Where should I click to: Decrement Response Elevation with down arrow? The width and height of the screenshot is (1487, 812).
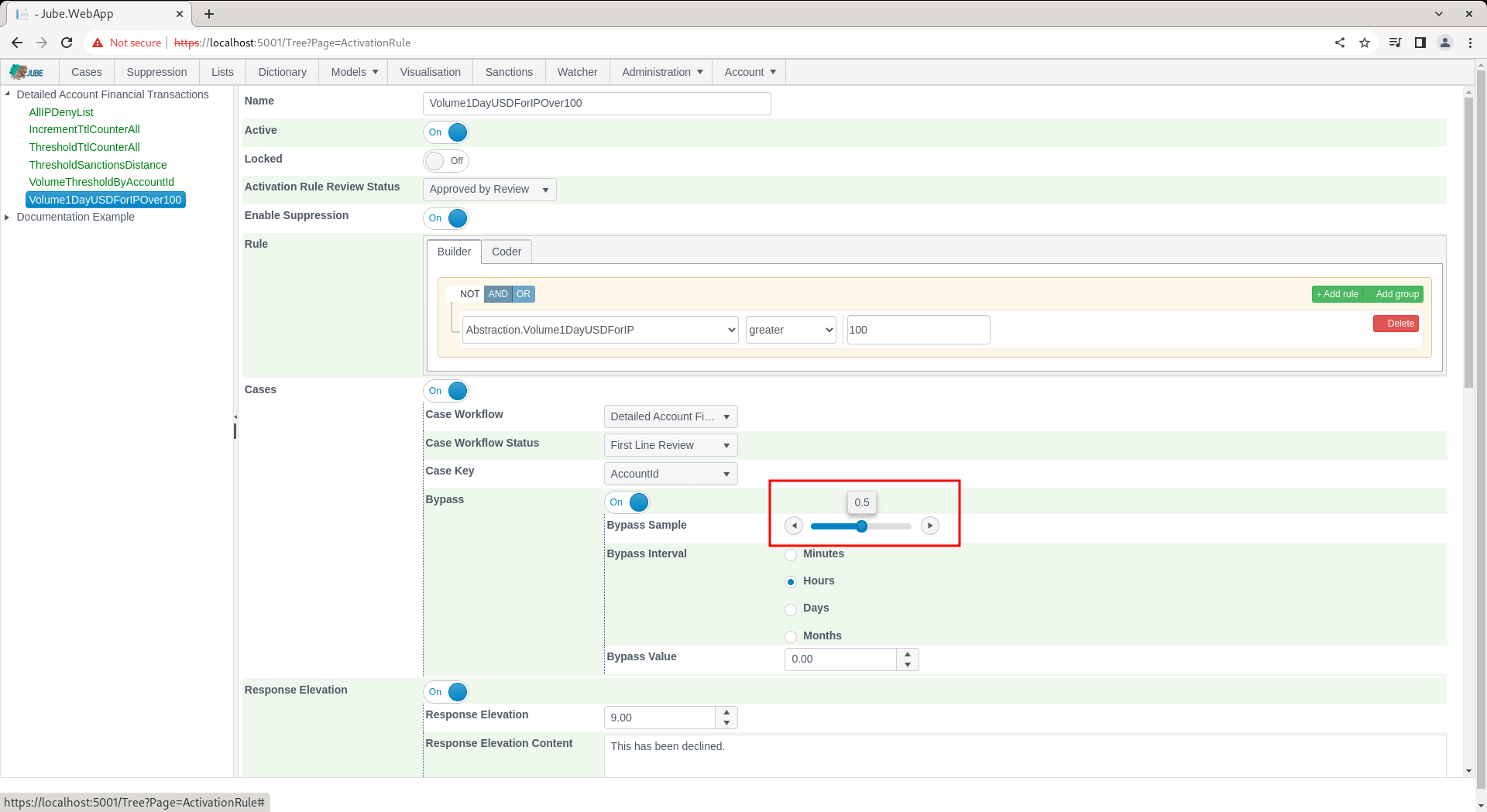(726, 723)
